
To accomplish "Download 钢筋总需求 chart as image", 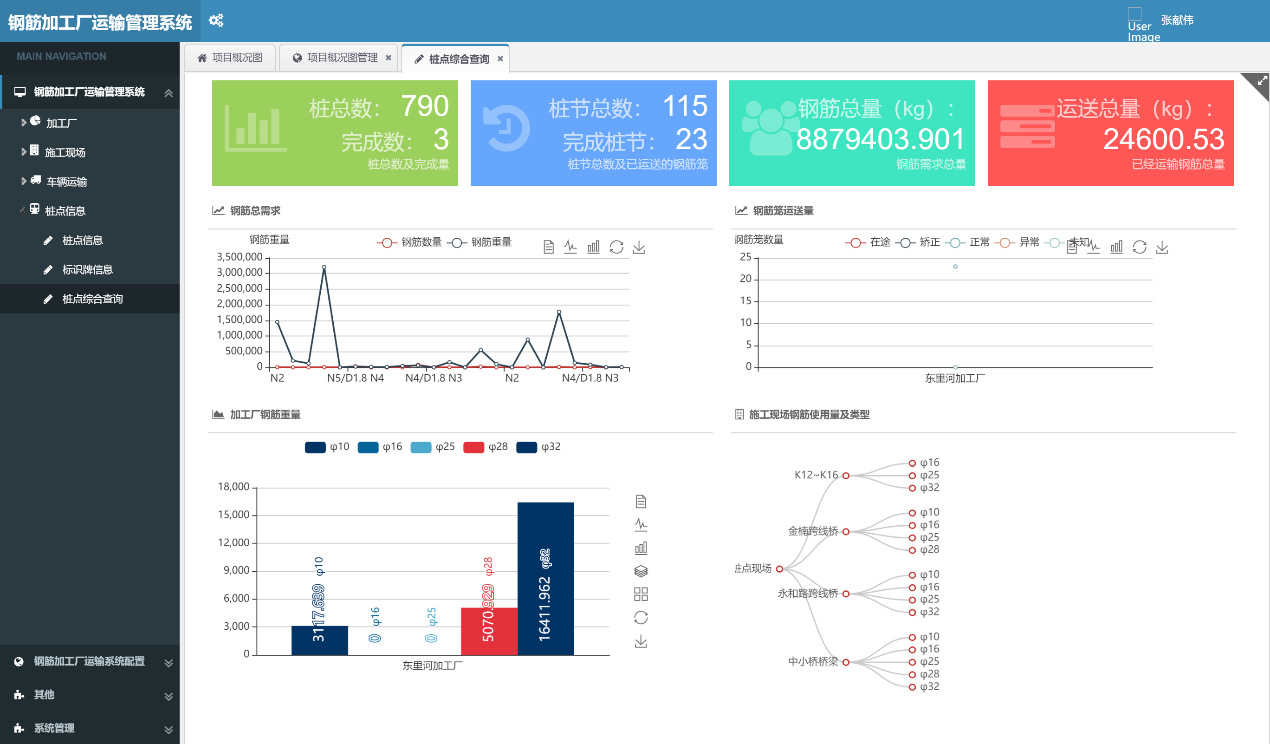I will coord(639,247).
